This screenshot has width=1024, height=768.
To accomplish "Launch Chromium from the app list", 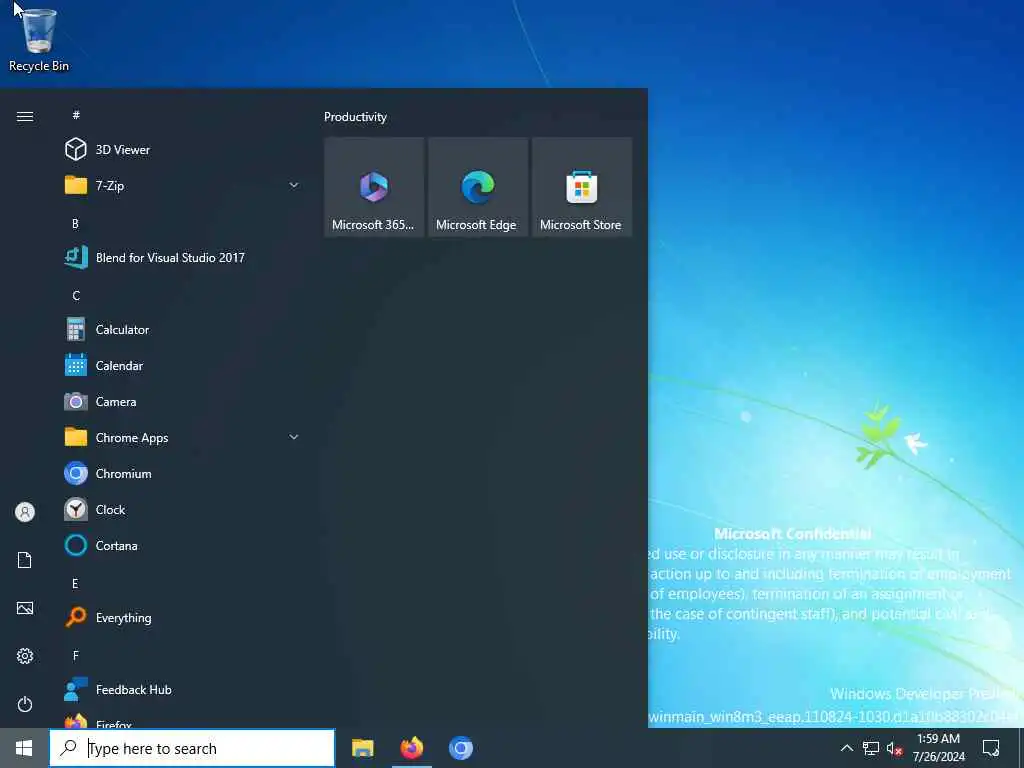I will click(183, 473).
